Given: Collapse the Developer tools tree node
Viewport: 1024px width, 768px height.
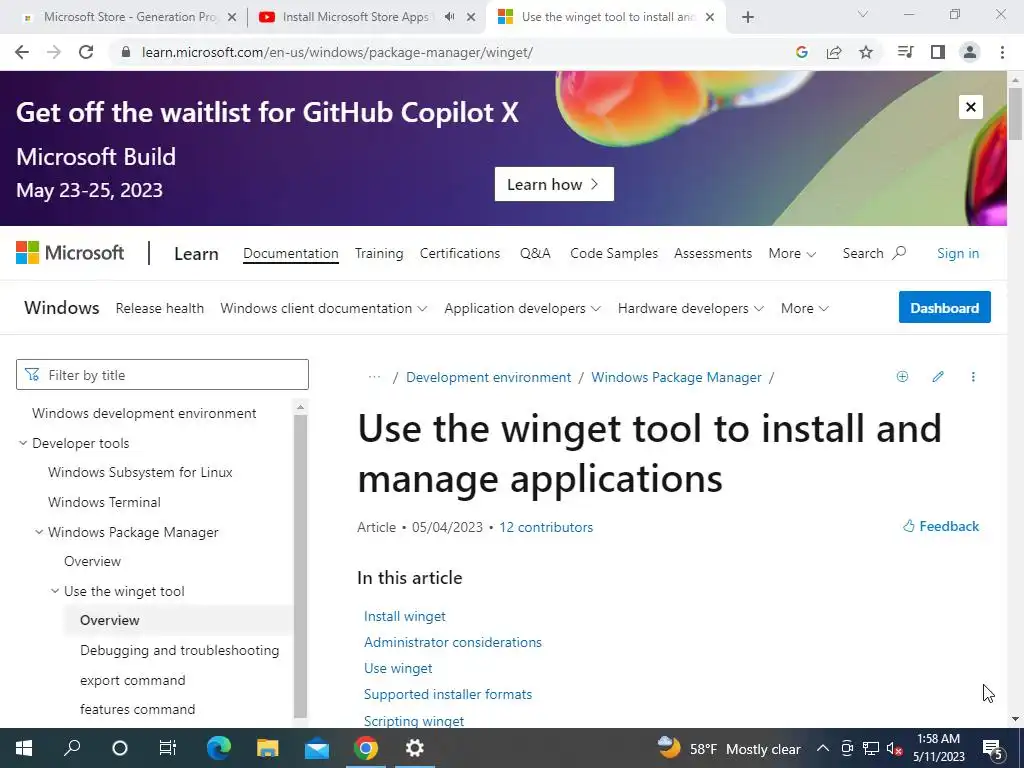Looking at the screenshot, I should point(23,443).
